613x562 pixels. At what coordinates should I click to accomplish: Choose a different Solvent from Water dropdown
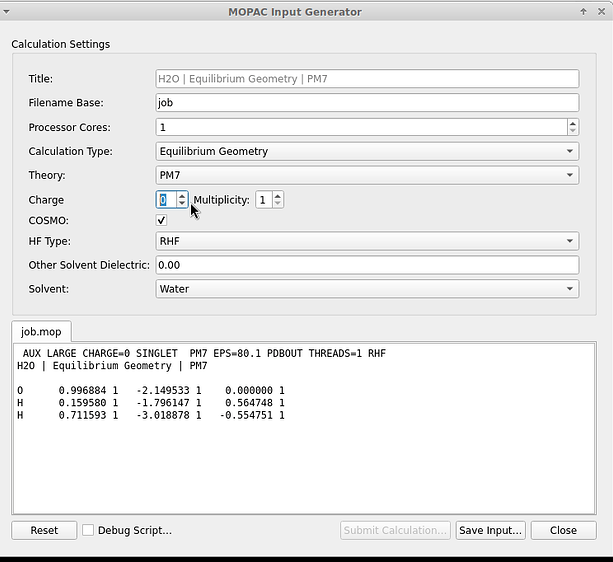point(367,289)
